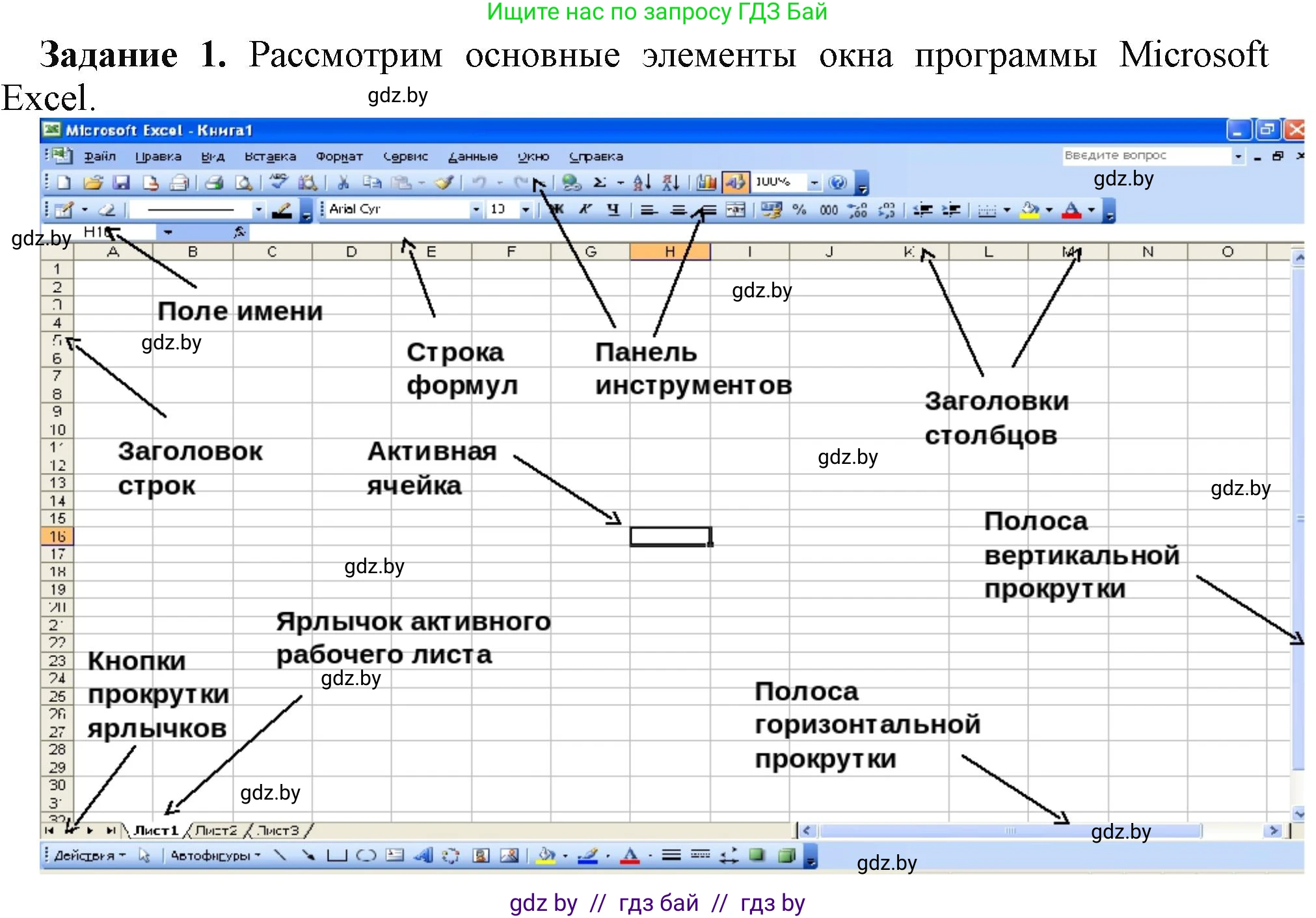Expand Fill Color dropdown in formatting toolbar

[x=1049, y=210]
